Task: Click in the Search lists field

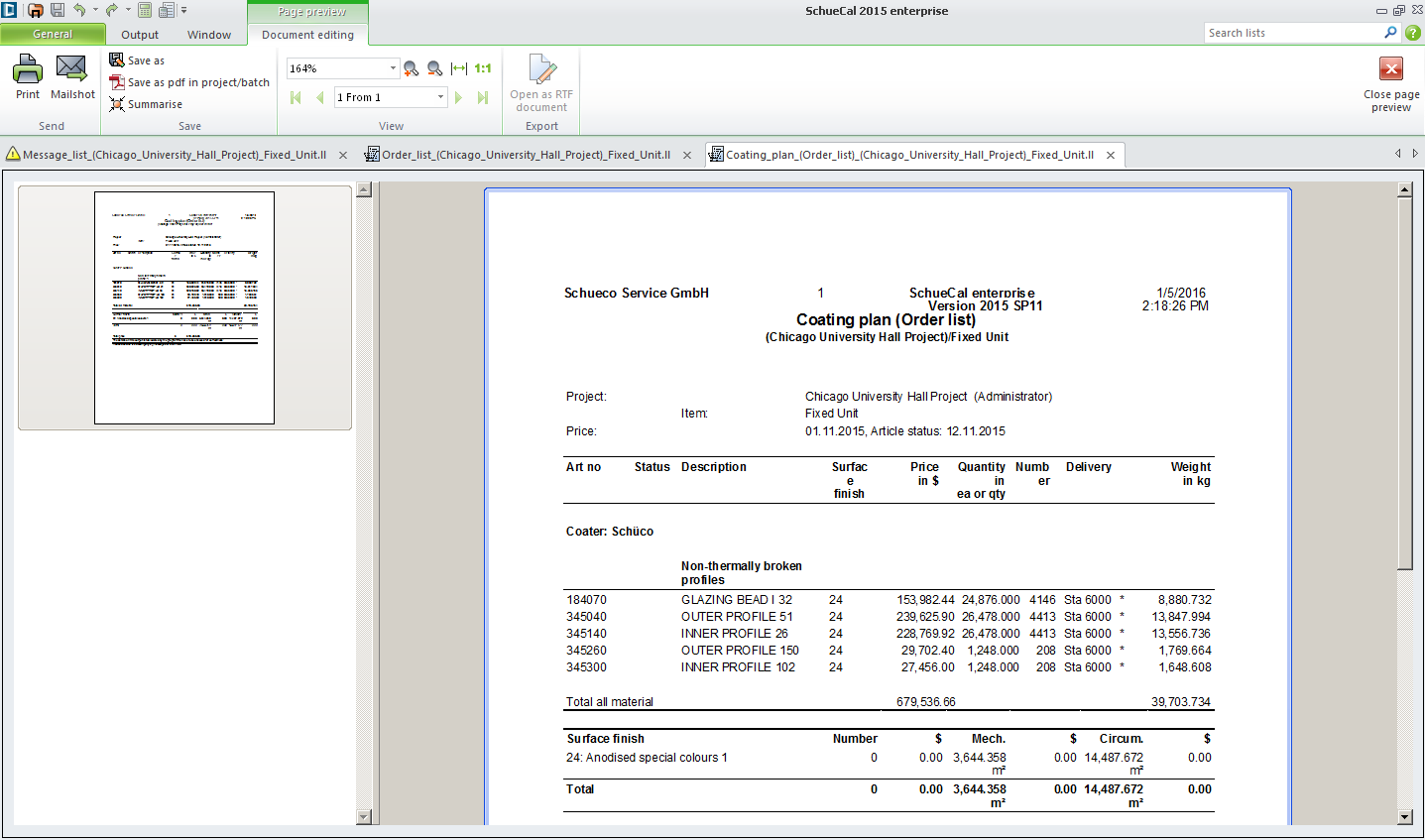Action: [1291, 33]
